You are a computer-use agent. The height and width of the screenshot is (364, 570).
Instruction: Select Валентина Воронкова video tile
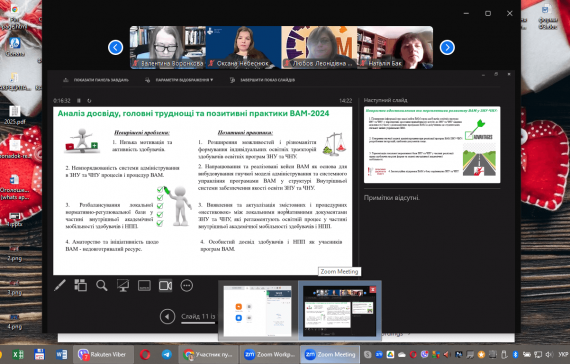168,47
